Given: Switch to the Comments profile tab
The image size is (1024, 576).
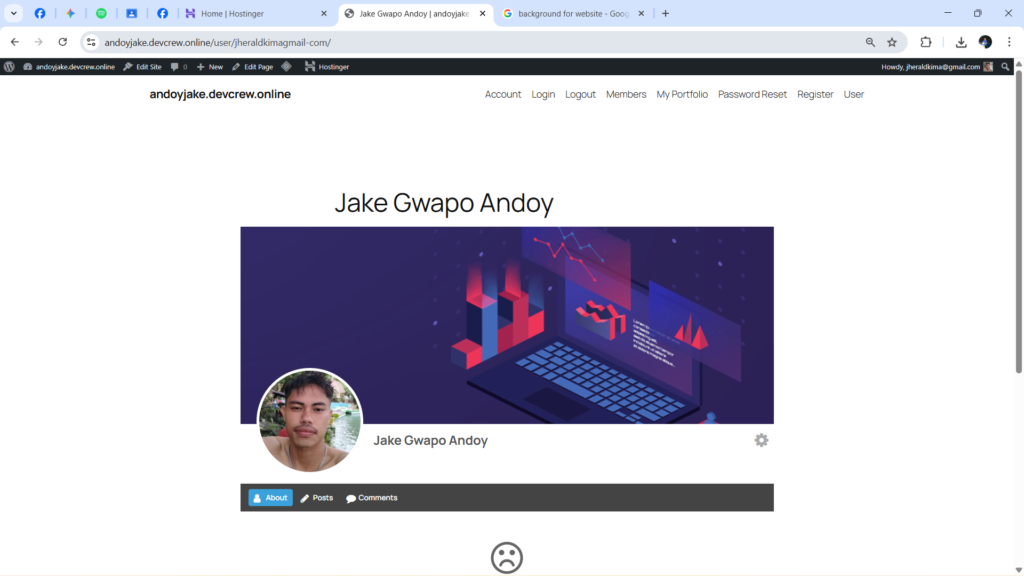Looking at the screenshot, I should 372,498.
